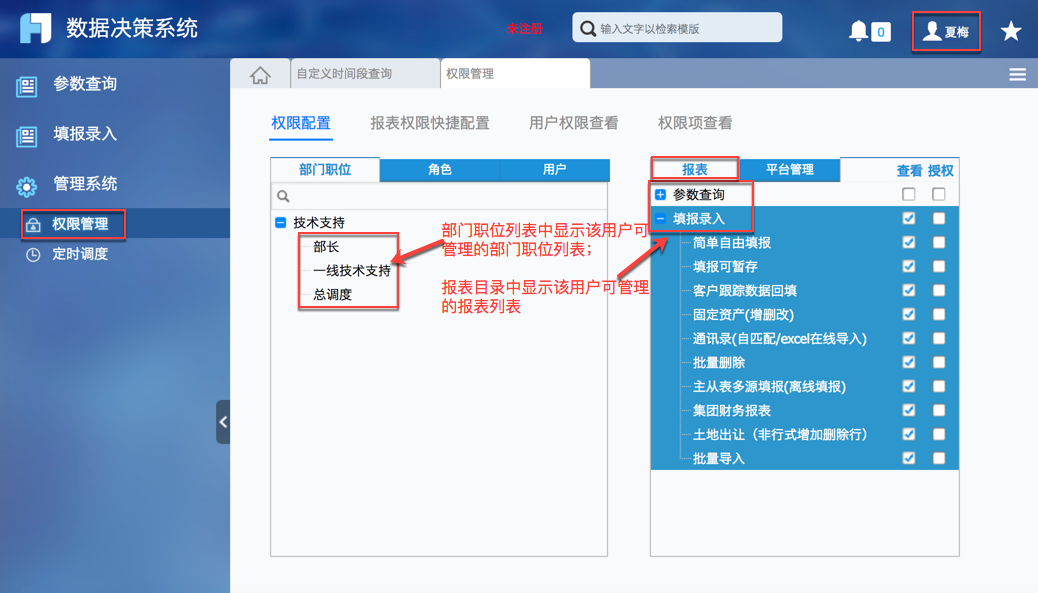This screenshot has width=1038, height=593.
Task: Click the 未注册 status link
Action: (x=524, y=29)
